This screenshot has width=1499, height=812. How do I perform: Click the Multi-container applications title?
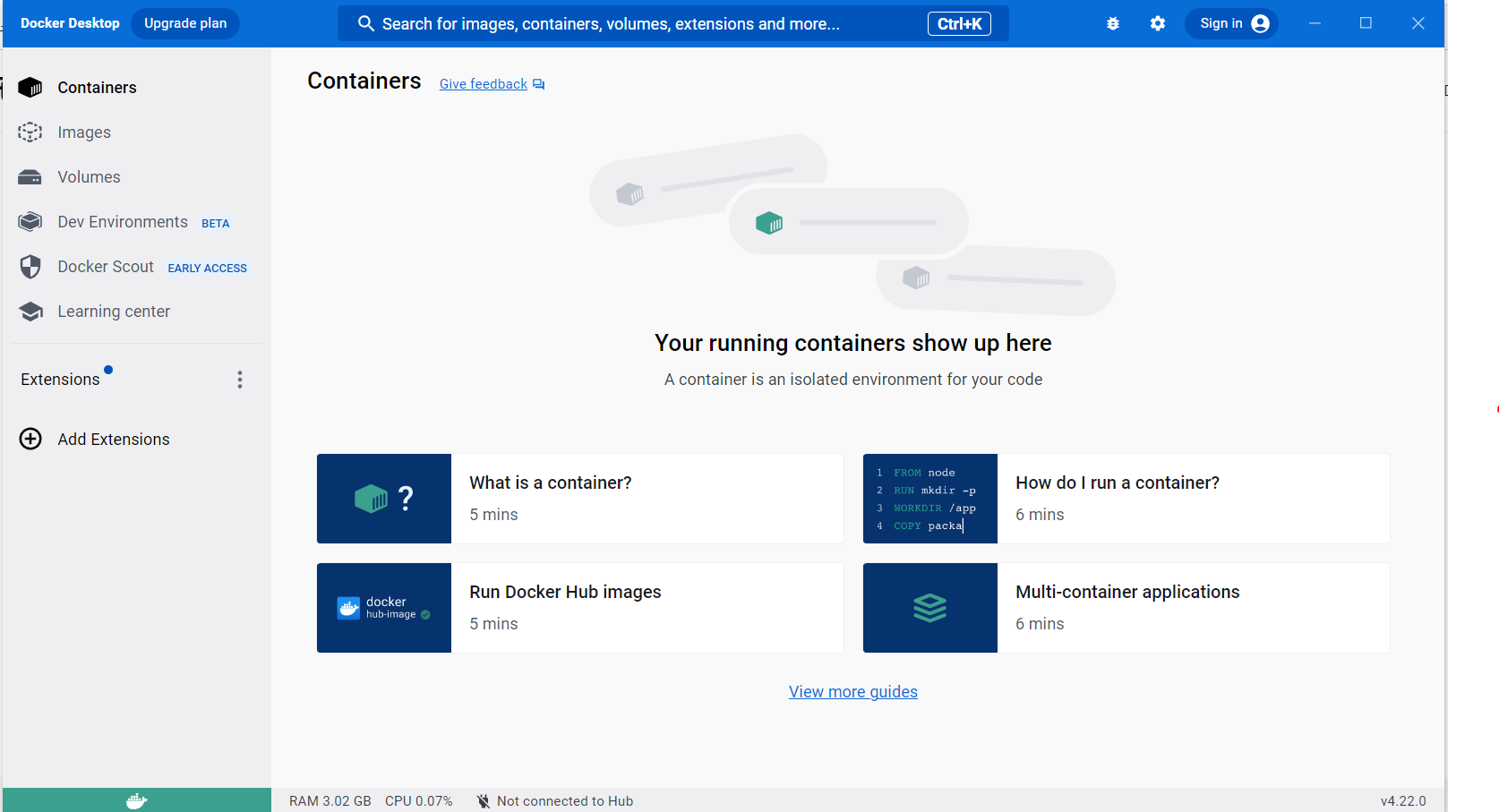[x=1128, y=592]
